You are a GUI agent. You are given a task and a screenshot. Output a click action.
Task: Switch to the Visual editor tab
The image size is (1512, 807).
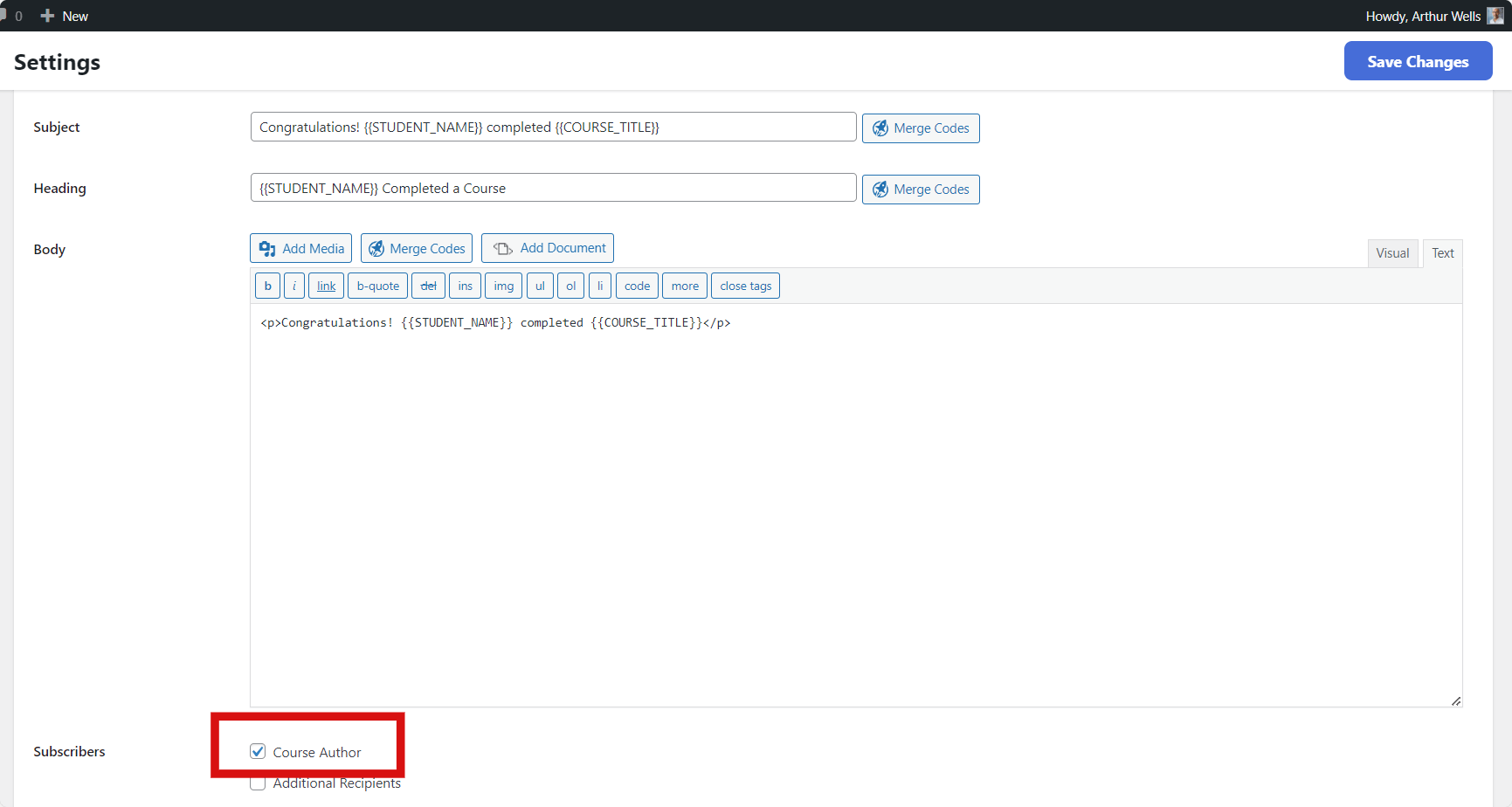point(1392,253)
